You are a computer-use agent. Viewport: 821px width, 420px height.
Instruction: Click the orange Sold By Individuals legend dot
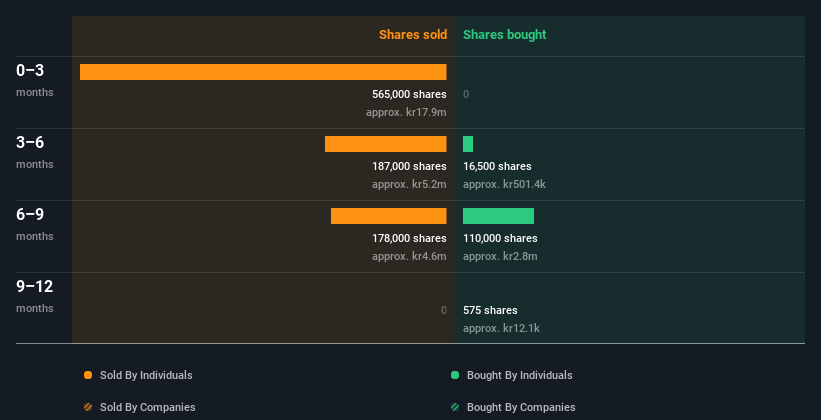88,375
